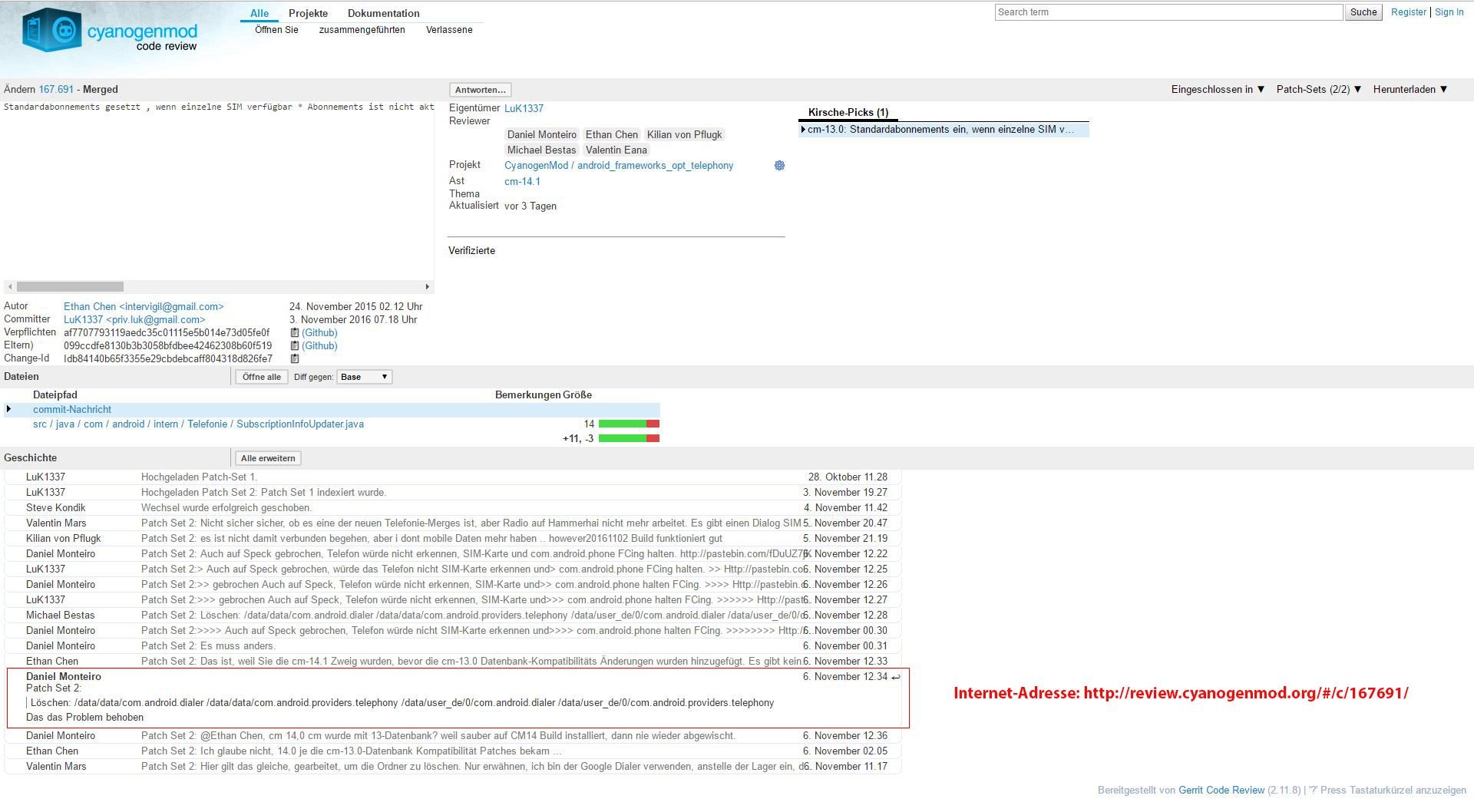The width and height of the screenshot is (1474, 812).
Task: Open the Register link
Action: tap(1409, 12)
